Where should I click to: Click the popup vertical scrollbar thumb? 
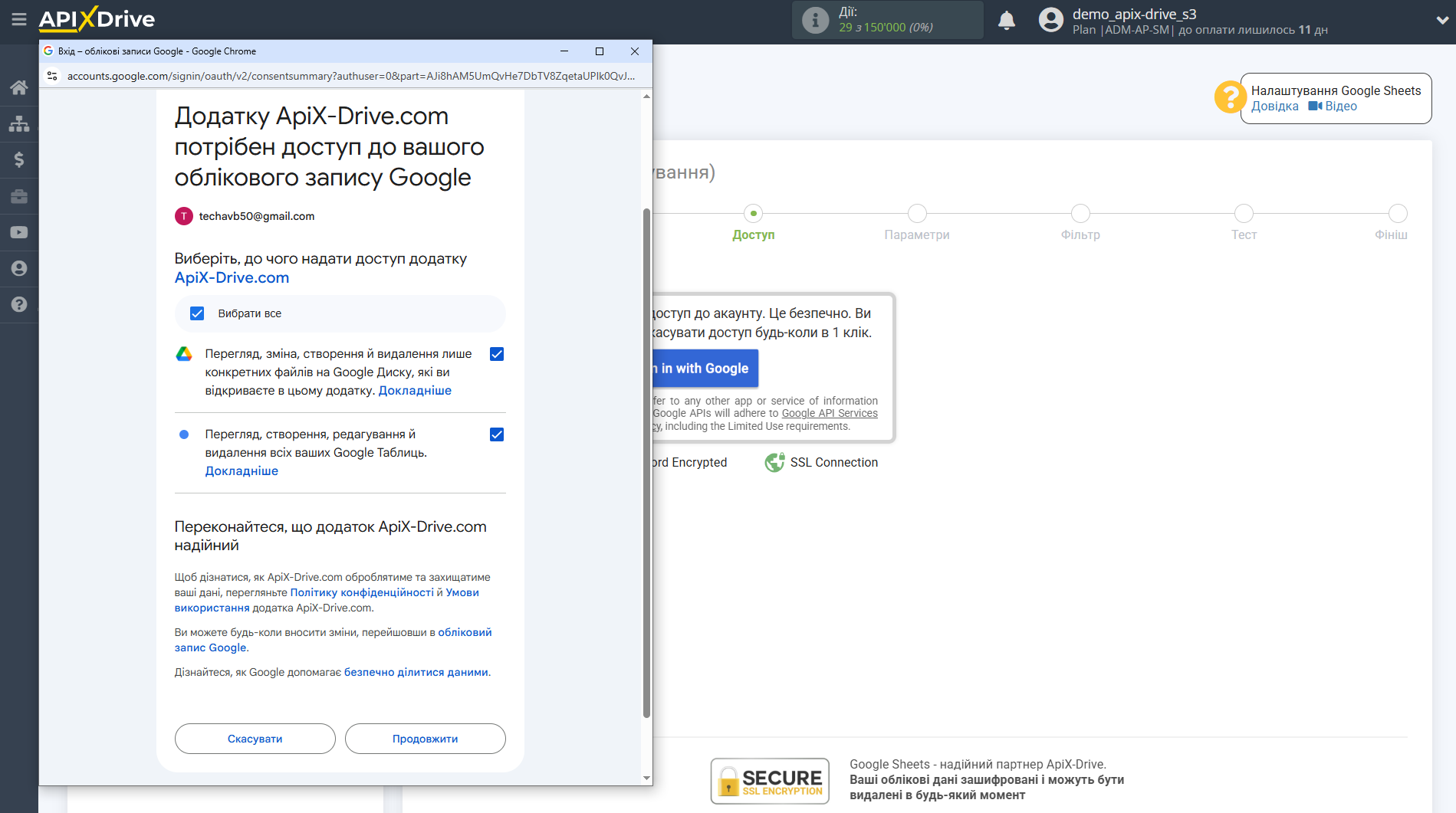(x=646, y=463)
